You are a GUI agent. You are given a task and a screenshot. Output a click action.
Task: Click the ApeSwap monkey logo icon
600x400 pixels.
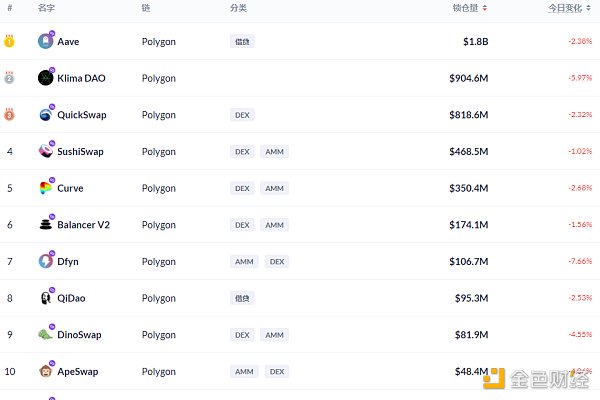coord(46,371)
